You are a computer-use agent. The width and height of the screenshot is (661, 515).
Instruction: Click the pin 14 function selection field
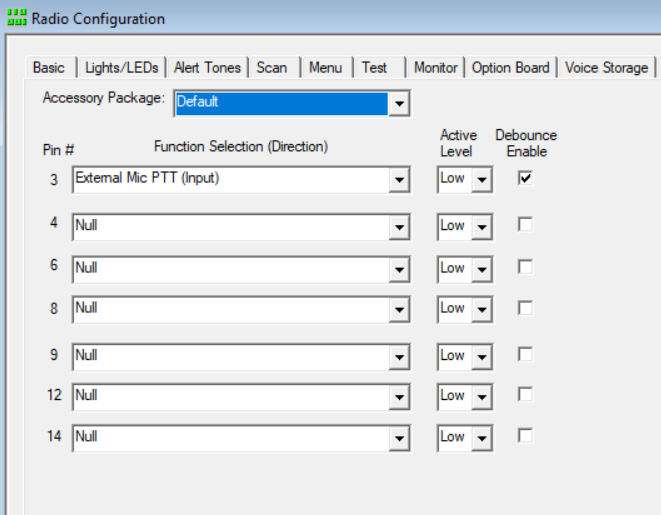[230, 437]
